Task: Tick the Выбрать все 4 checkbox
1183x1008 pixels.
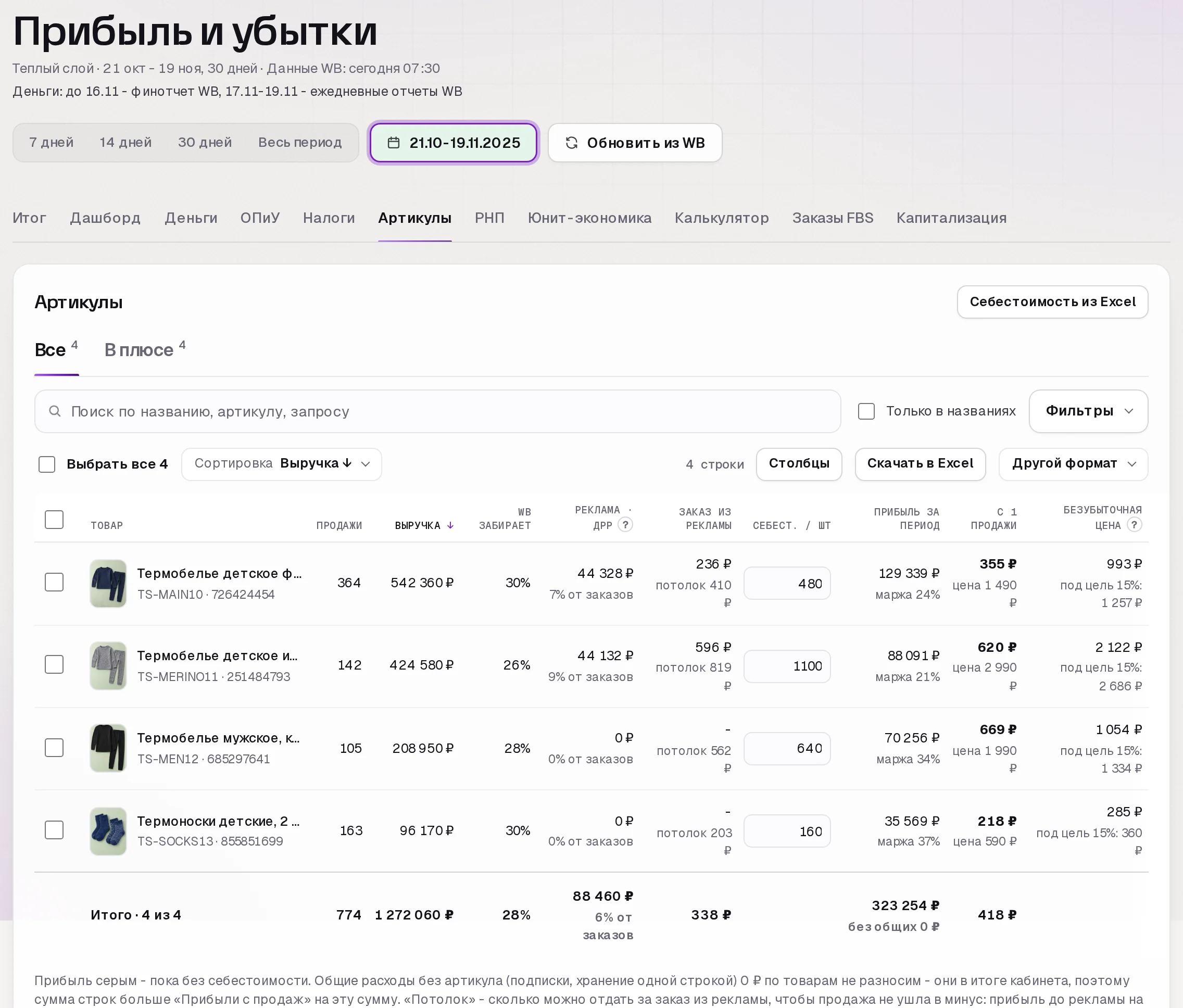Action: coord(47,464)
